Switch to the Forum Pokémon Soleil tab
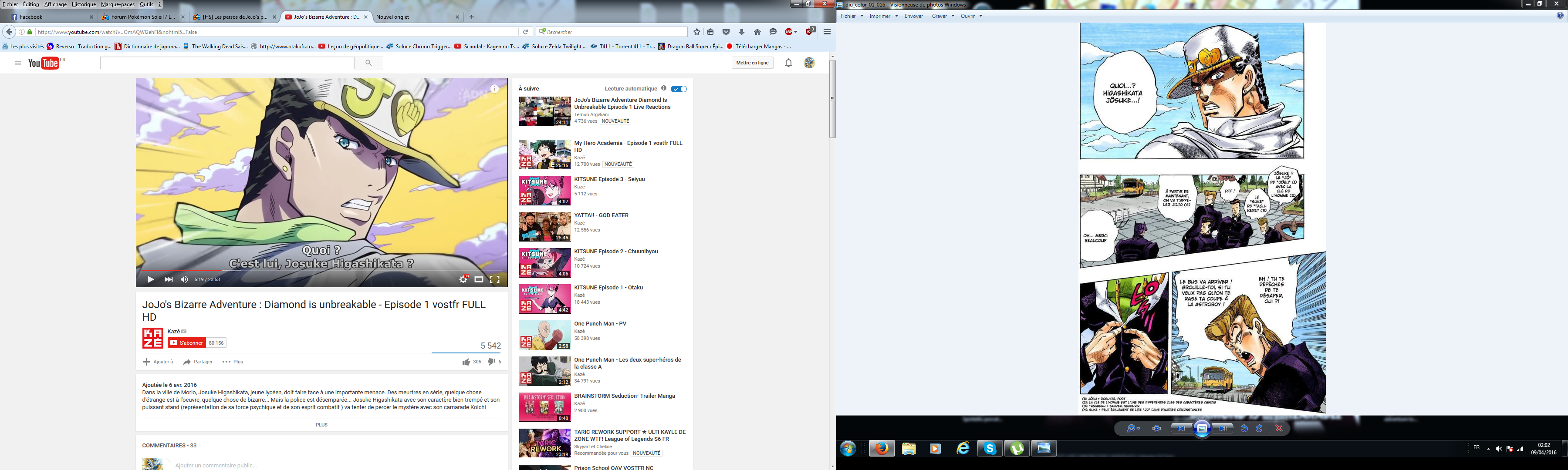 [x=142, y=17]
